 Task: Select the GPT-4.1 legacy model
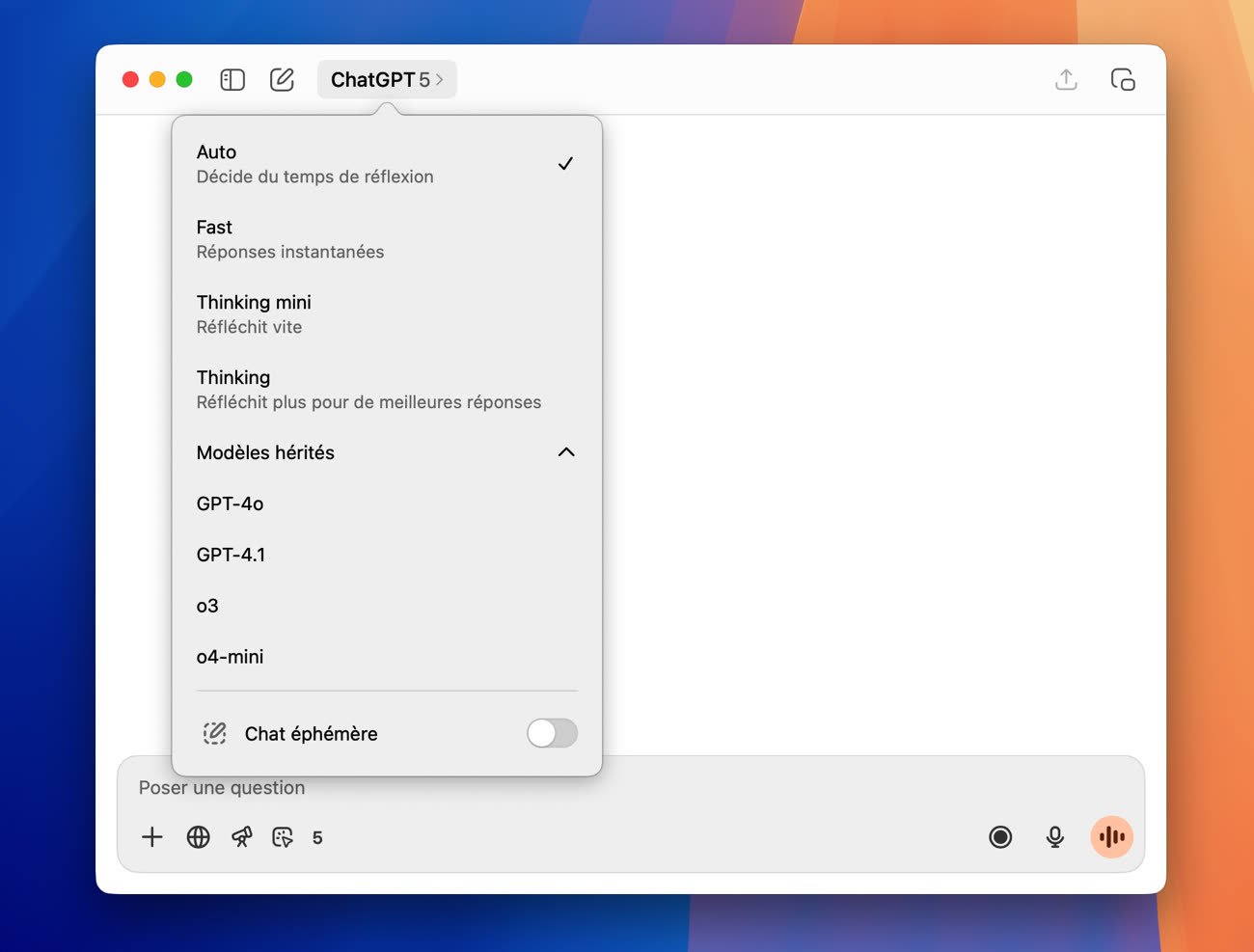point(387,555)
